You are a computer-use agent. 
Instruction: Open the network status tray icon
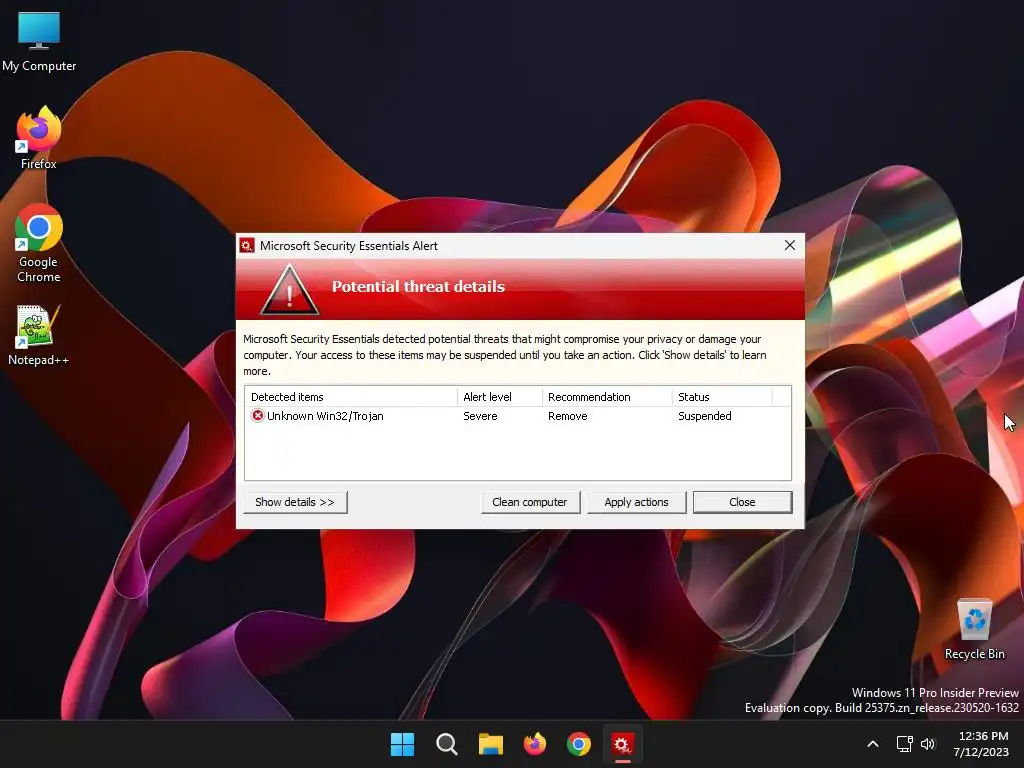pyautogui.click(x=904, y=744)
